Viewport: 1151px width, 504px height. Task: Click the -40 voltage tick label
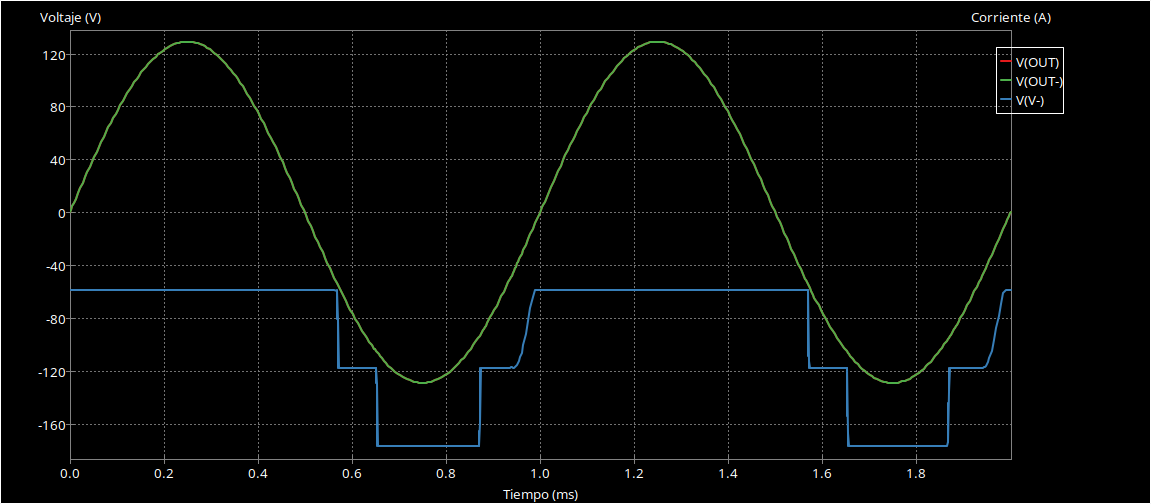(x=57, y=266)
